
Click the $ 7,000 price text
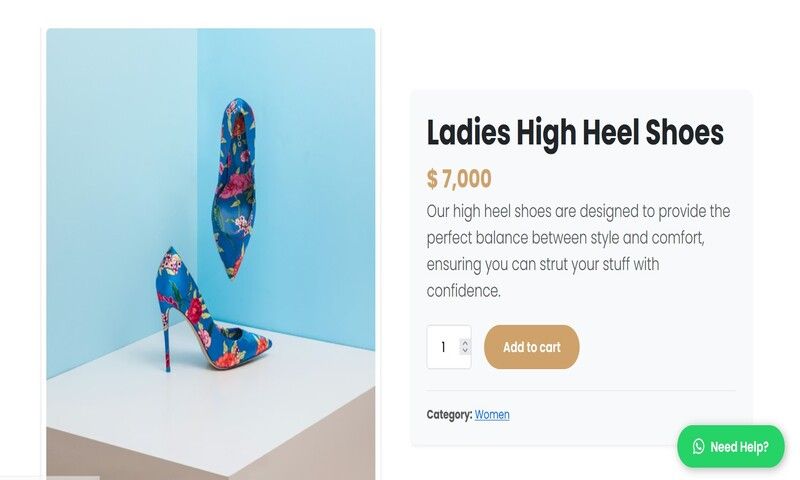click(459, 179)
